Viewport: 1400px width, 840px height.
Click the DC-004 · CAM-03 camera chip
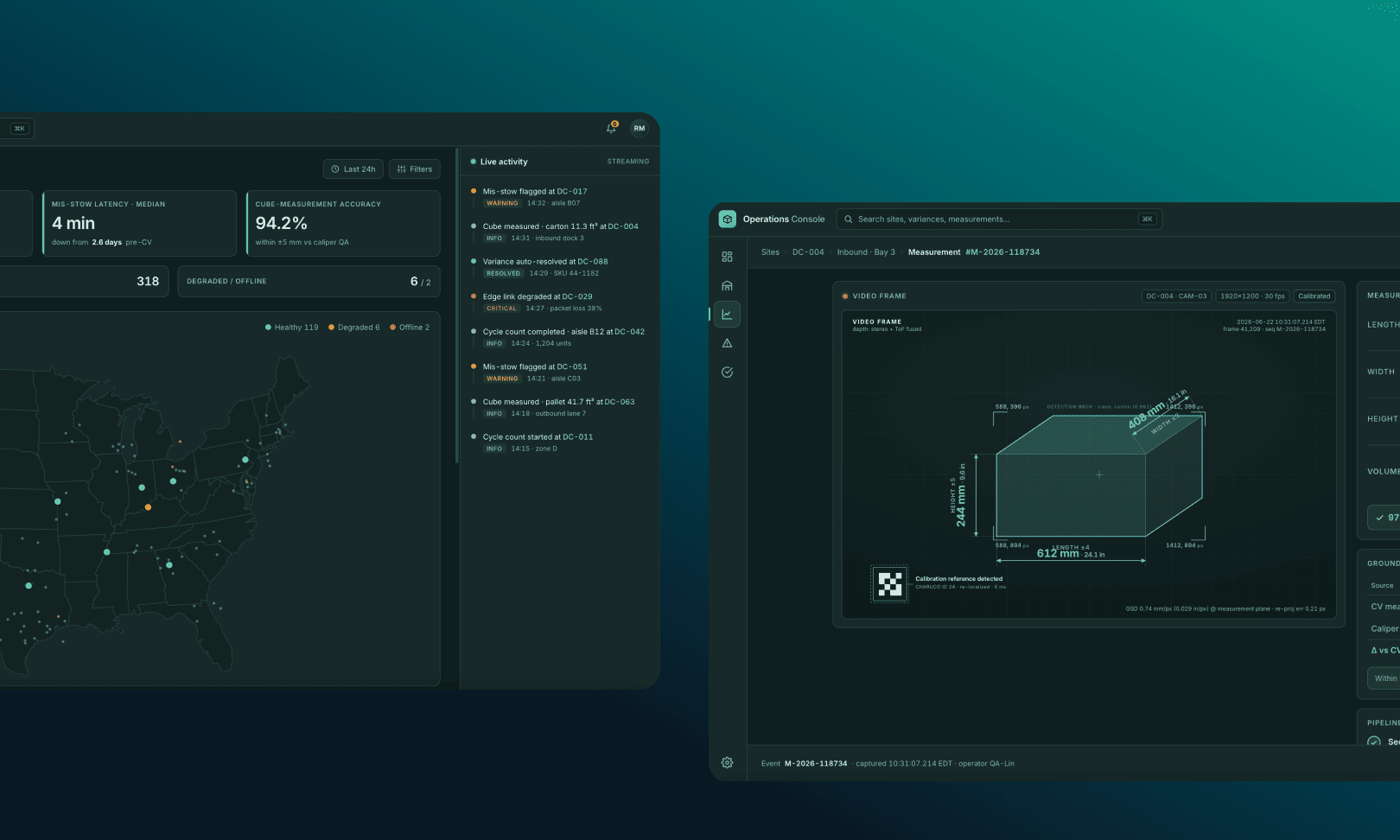click(1176, 296)
